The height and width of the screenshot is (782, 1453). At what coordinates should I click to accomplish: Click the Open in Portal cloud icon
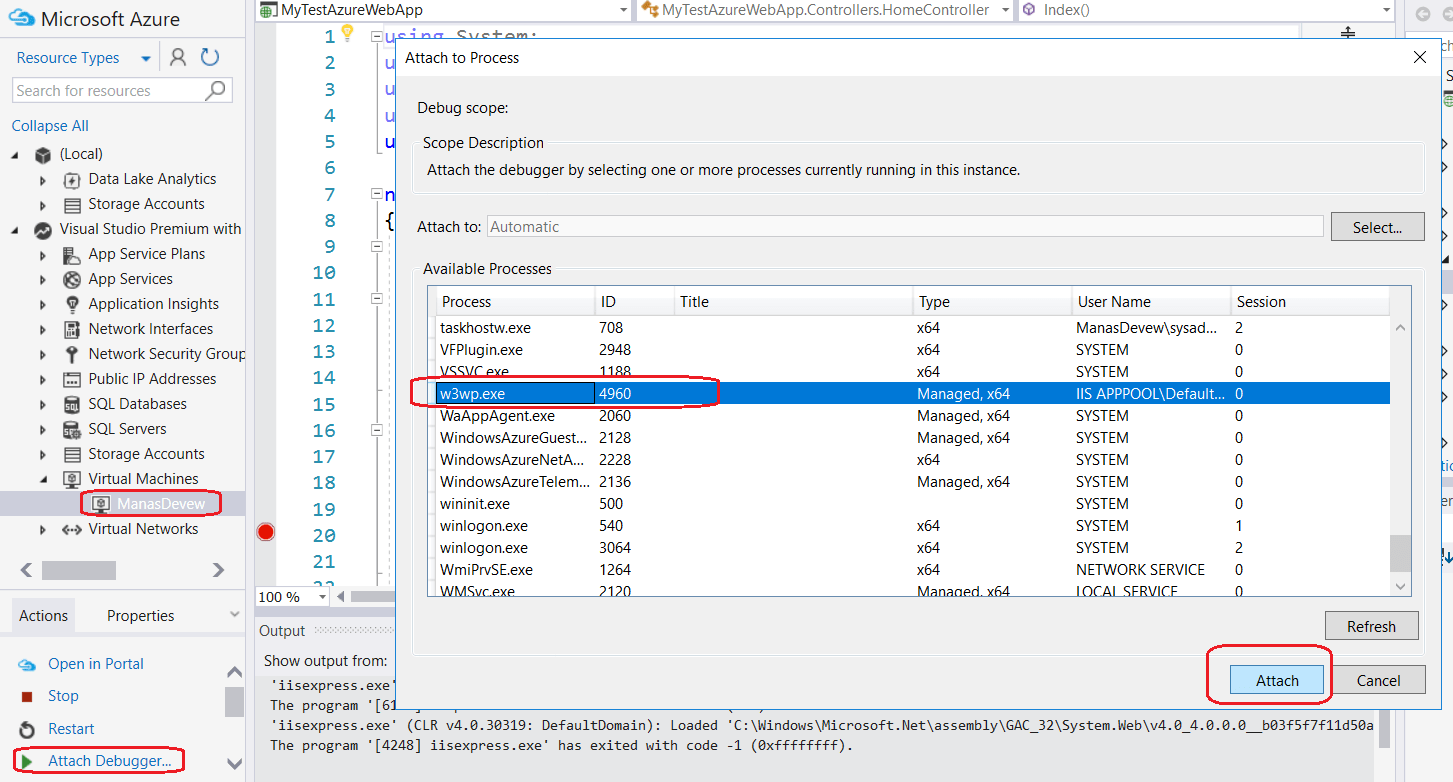(27, 663)
